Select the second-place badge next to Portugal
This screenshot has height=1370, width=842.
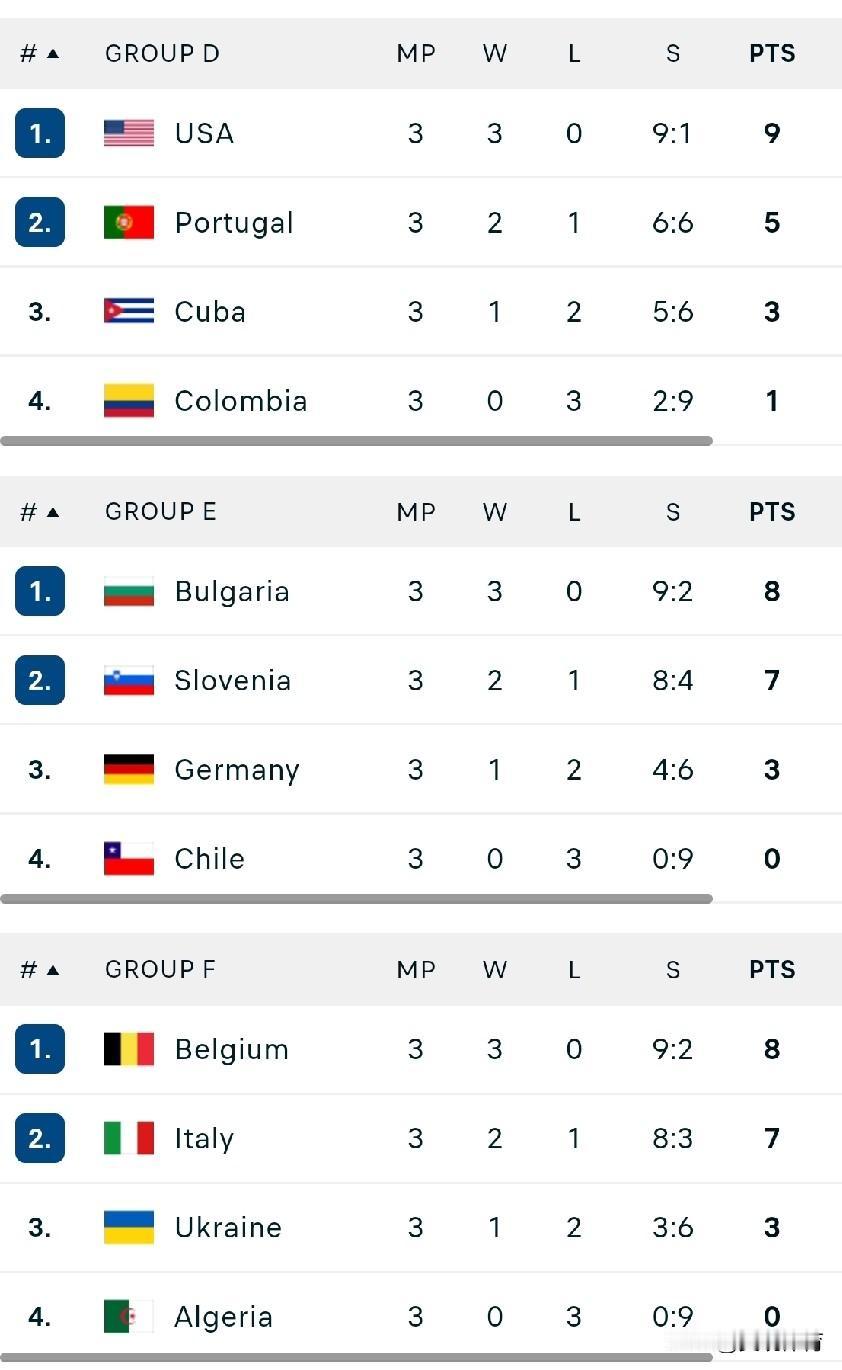(40, 222)
